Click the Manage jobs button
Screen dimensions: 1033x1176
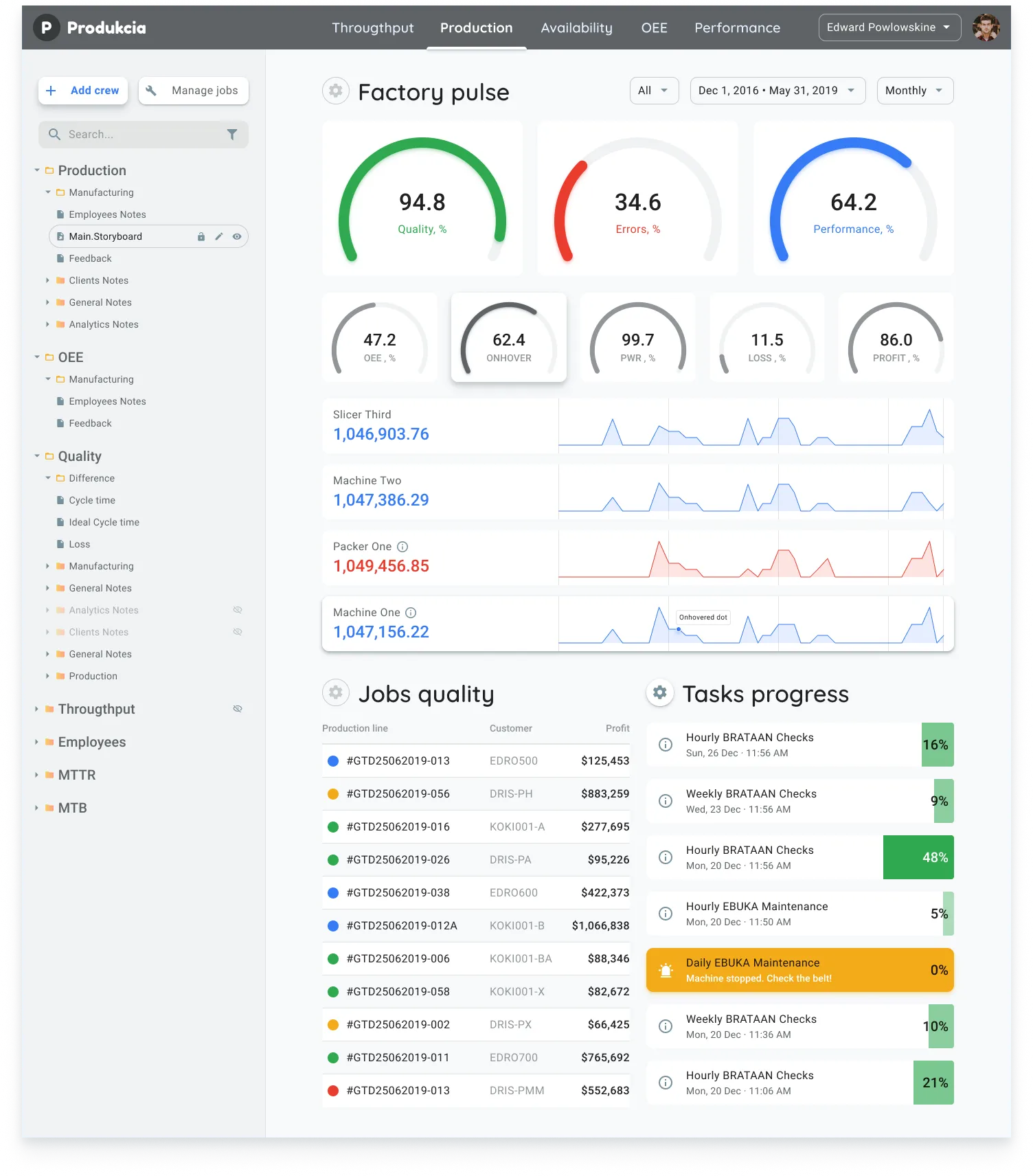click(x=194, y=91)
